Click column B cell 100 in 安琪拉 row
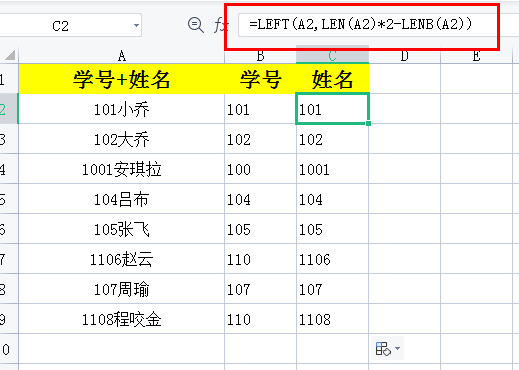The image size is (519, 370). tap(260, 169)
